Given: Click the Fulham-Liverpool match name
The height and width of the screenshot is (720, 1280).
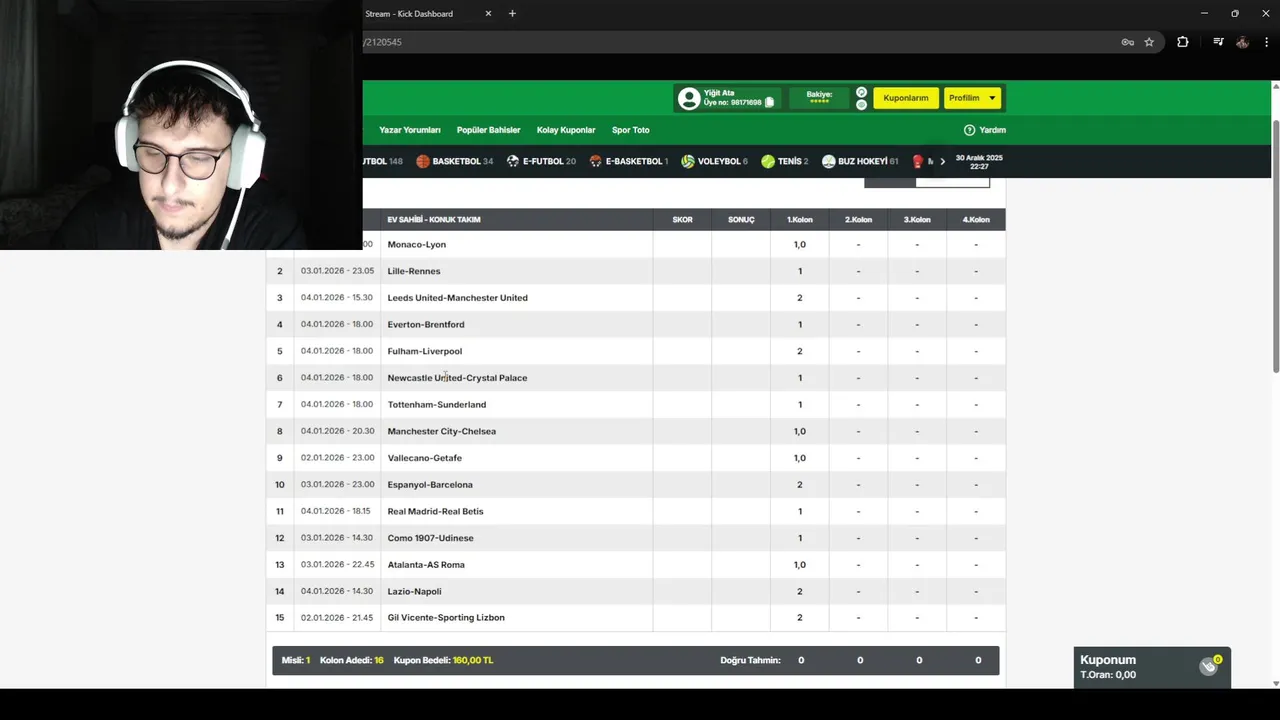Looking at the screenshot, I should 425,351.
